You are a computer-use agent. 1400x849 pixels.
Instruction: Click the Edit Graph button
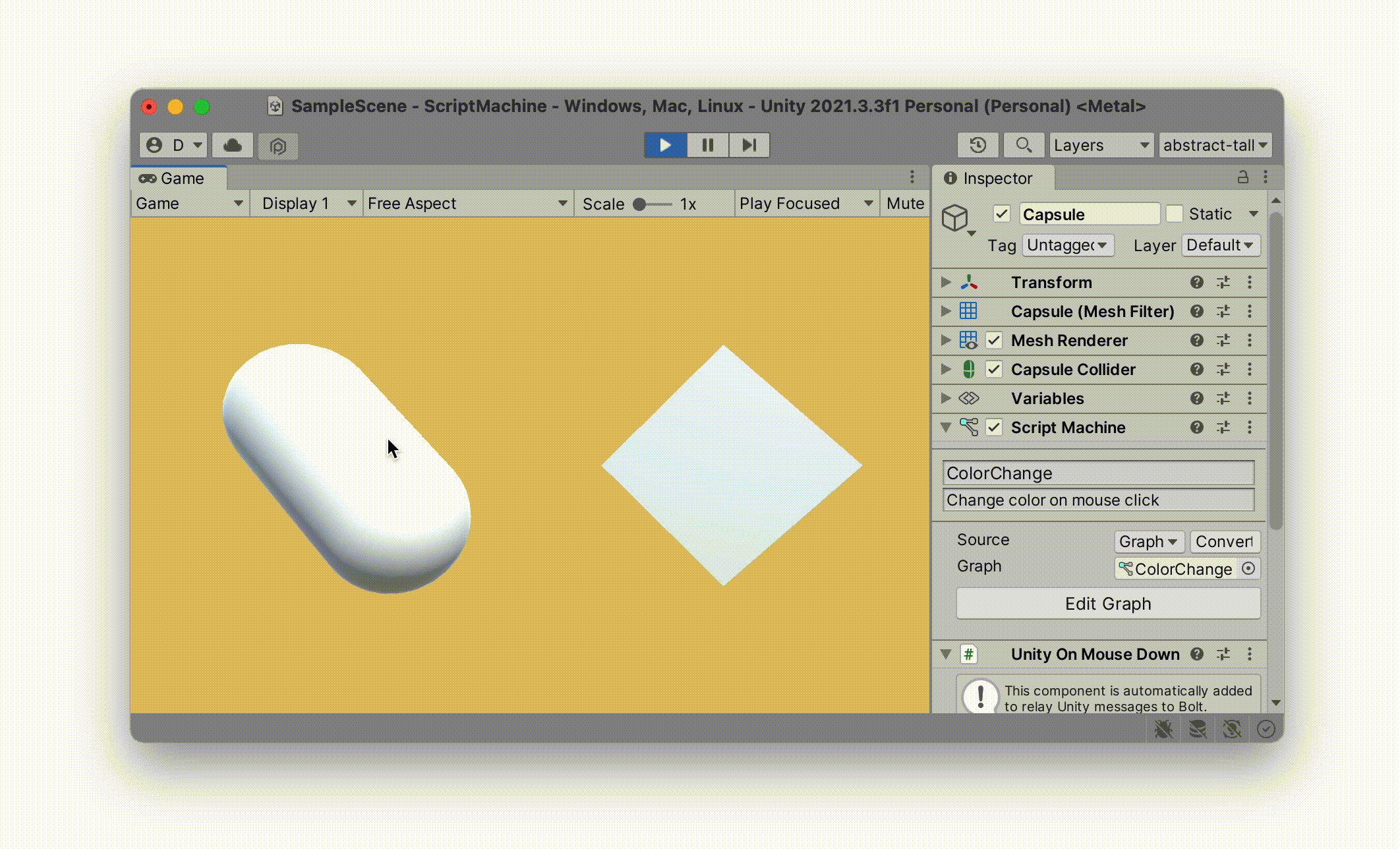coord(1107,604)
